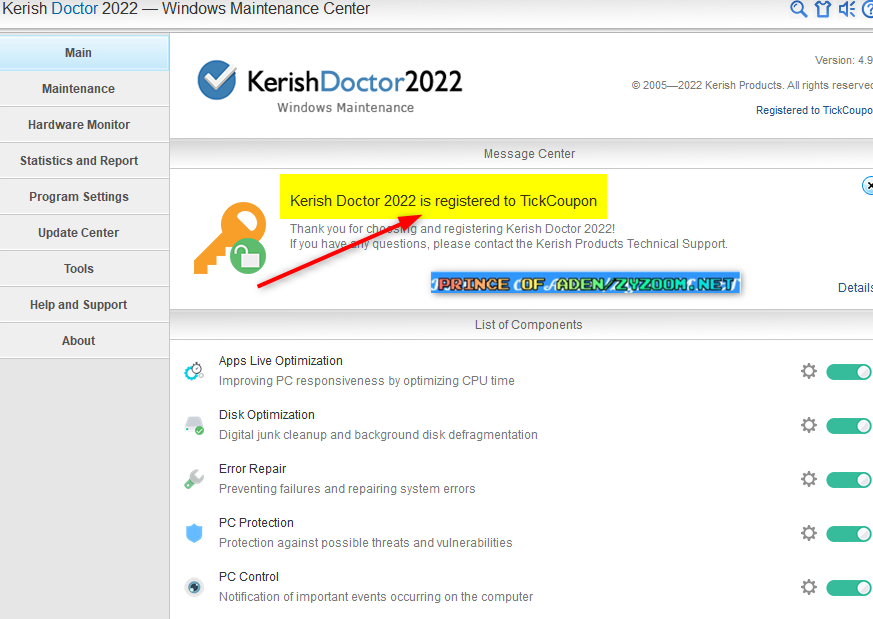Image resolution: width=873 pixels, height=619 pixels.
Task: Open settings gear for PC Protection
Action: (x=808, y=533)
